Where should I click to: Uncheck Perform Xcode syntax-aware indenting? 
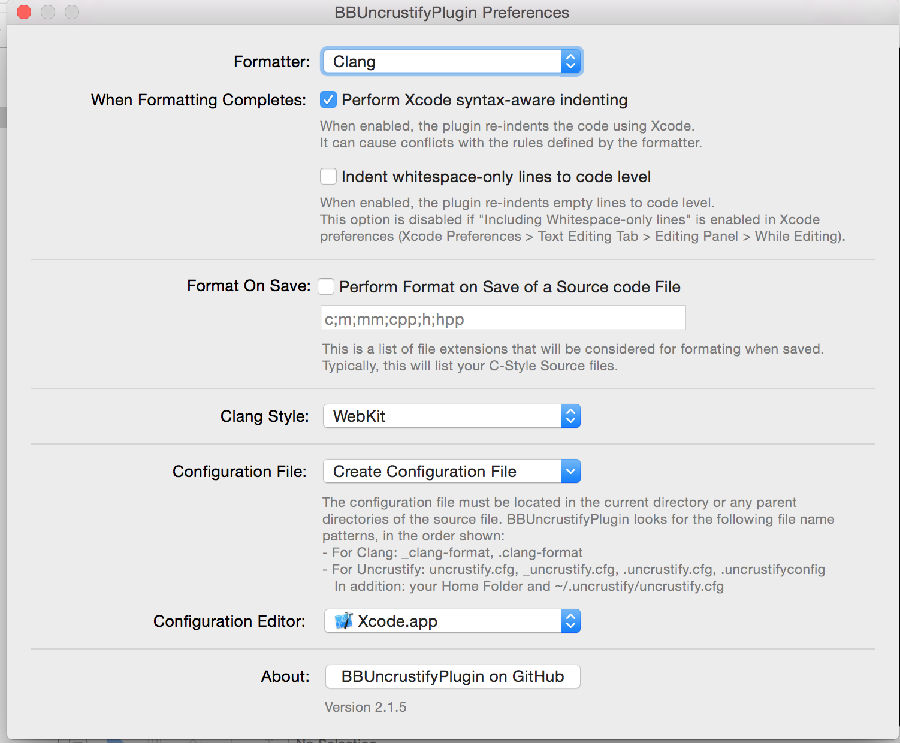[x=328, y=100]
